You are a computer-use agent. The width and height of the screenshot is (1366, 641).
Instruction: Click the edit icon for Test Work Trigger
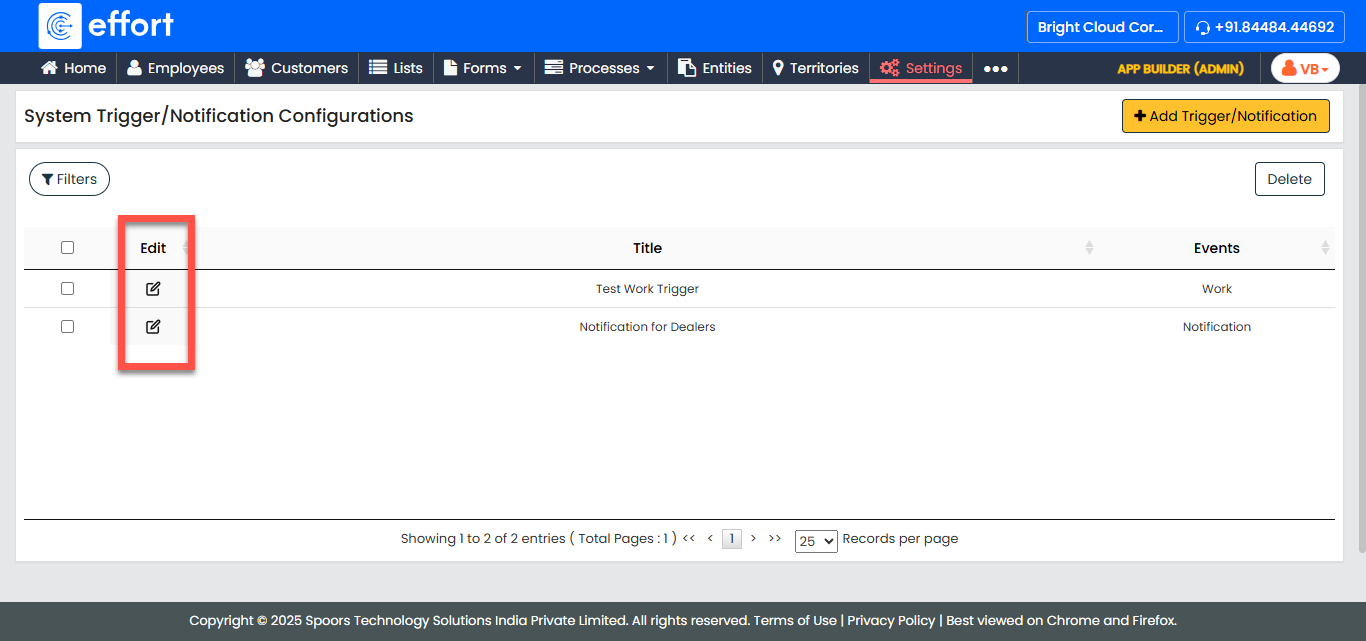pos(153,289)
